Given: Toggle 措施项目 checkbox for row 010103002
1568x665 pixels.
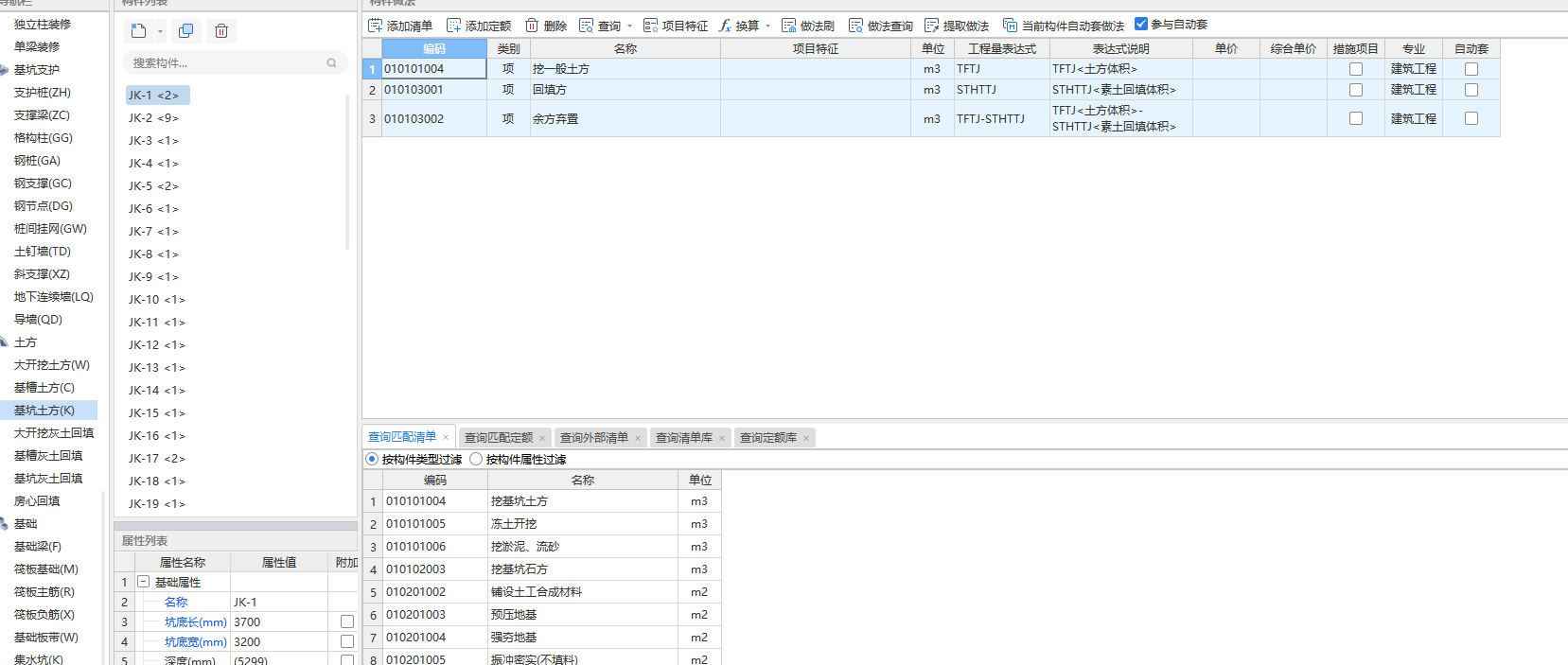Looking at the screenshot, I should coord(1356,118).
